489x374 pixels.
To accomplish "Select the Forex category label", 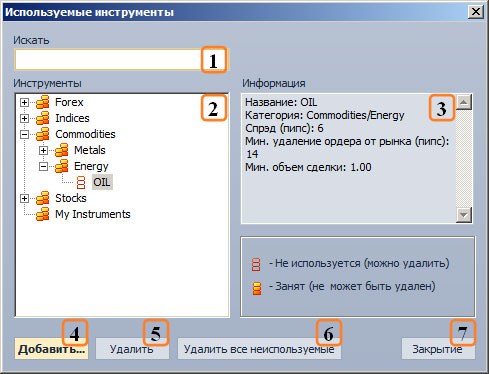I will coord(69,102).
